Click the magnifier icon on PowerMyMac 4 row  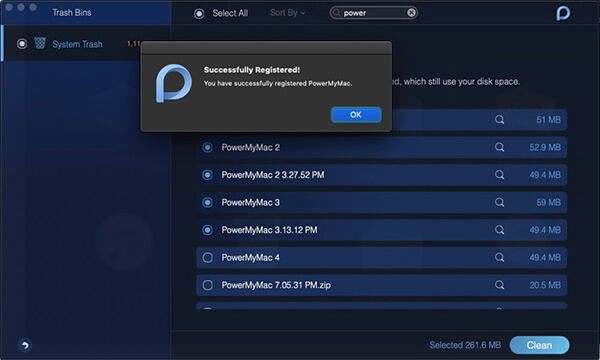coord(499,257)
